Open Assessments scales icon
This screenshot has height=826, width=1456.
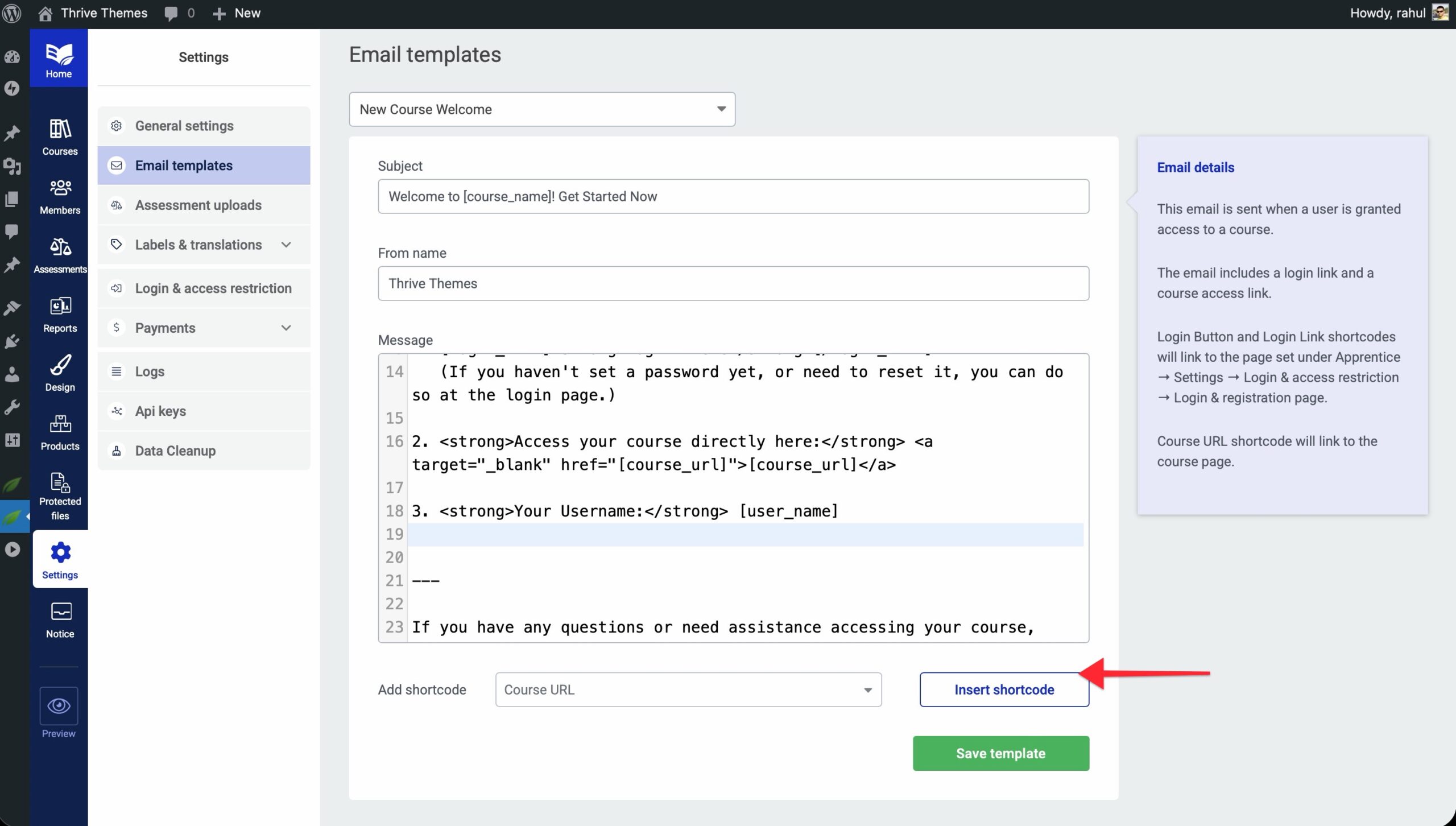(x=60, y=247)
